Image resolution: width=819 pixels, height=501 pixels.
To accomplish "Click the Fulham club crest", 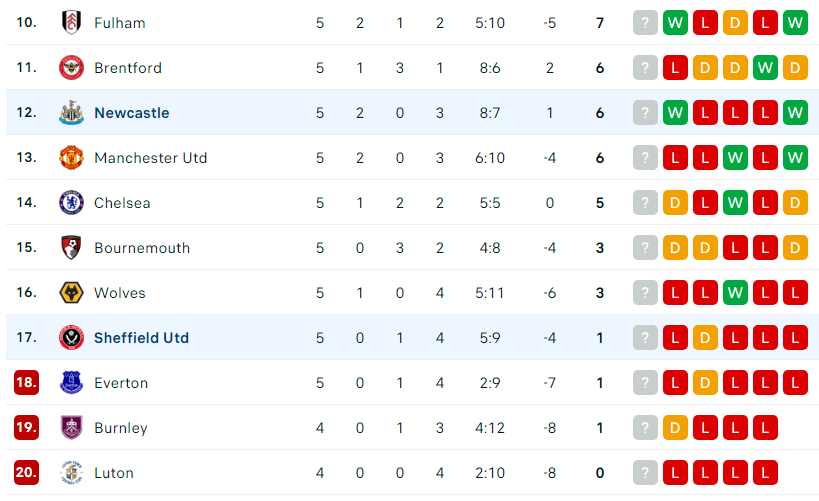I will coord(72,22).
